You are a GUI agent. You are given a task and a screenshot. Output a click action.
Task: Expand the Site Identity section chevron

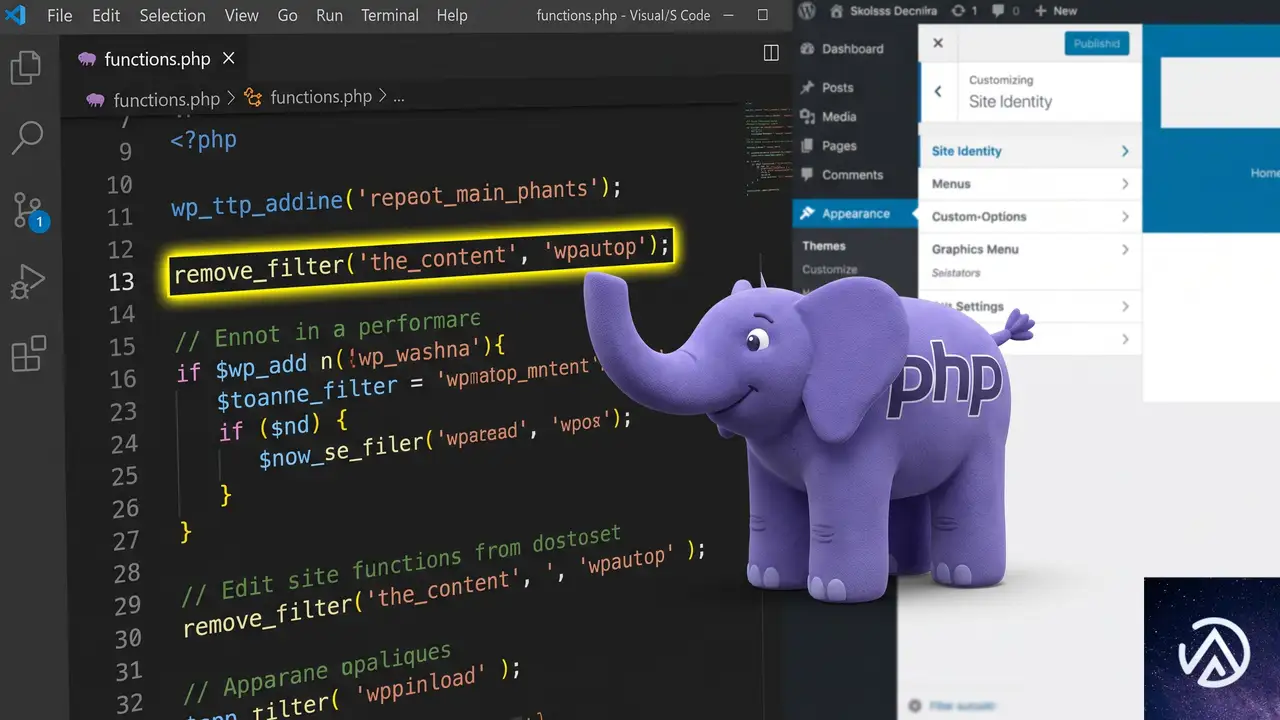pyautogui.click(x=1125, y=151)
